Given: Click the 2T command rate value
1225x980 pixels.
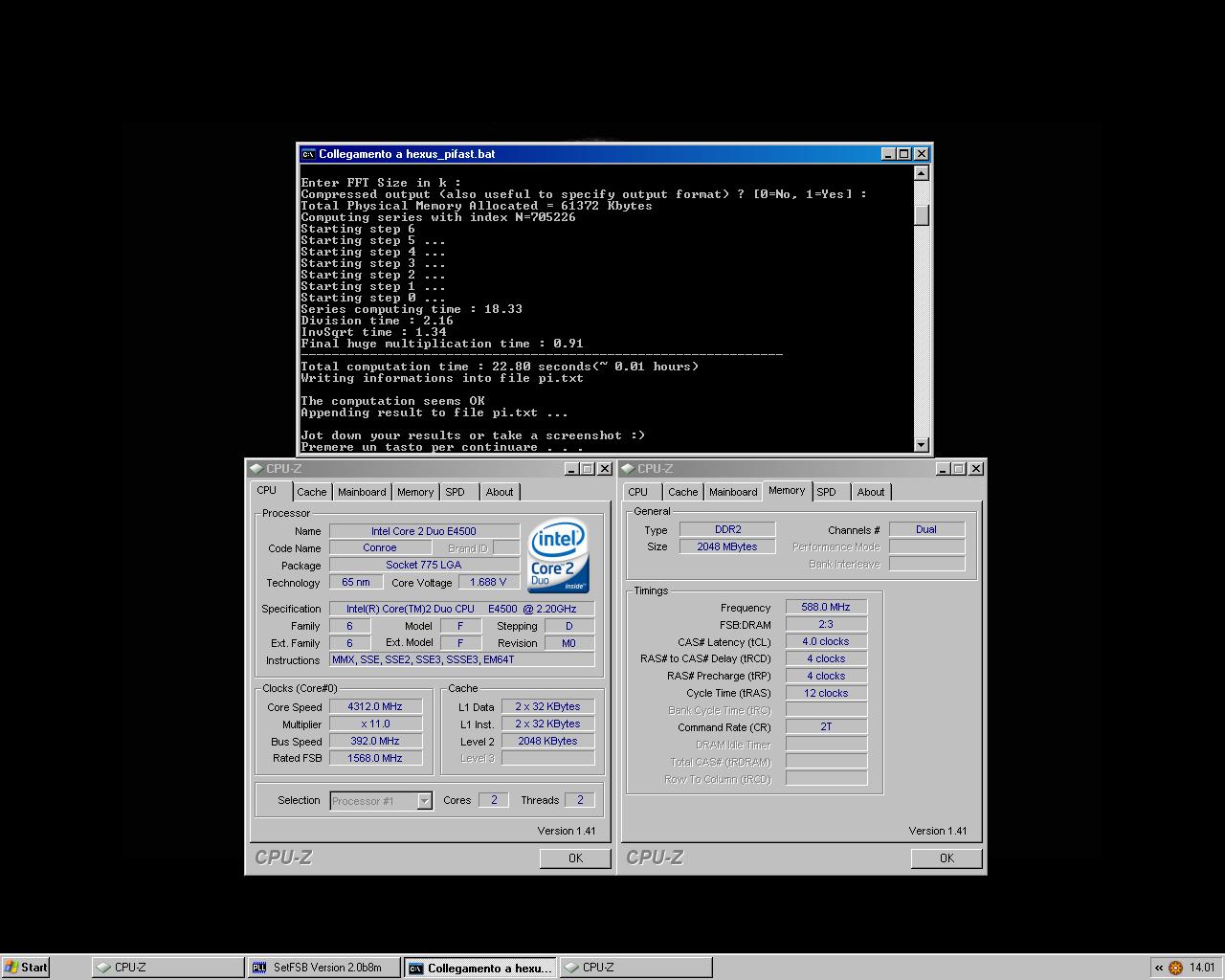Looking at the screenshot, I should point(826,727).
